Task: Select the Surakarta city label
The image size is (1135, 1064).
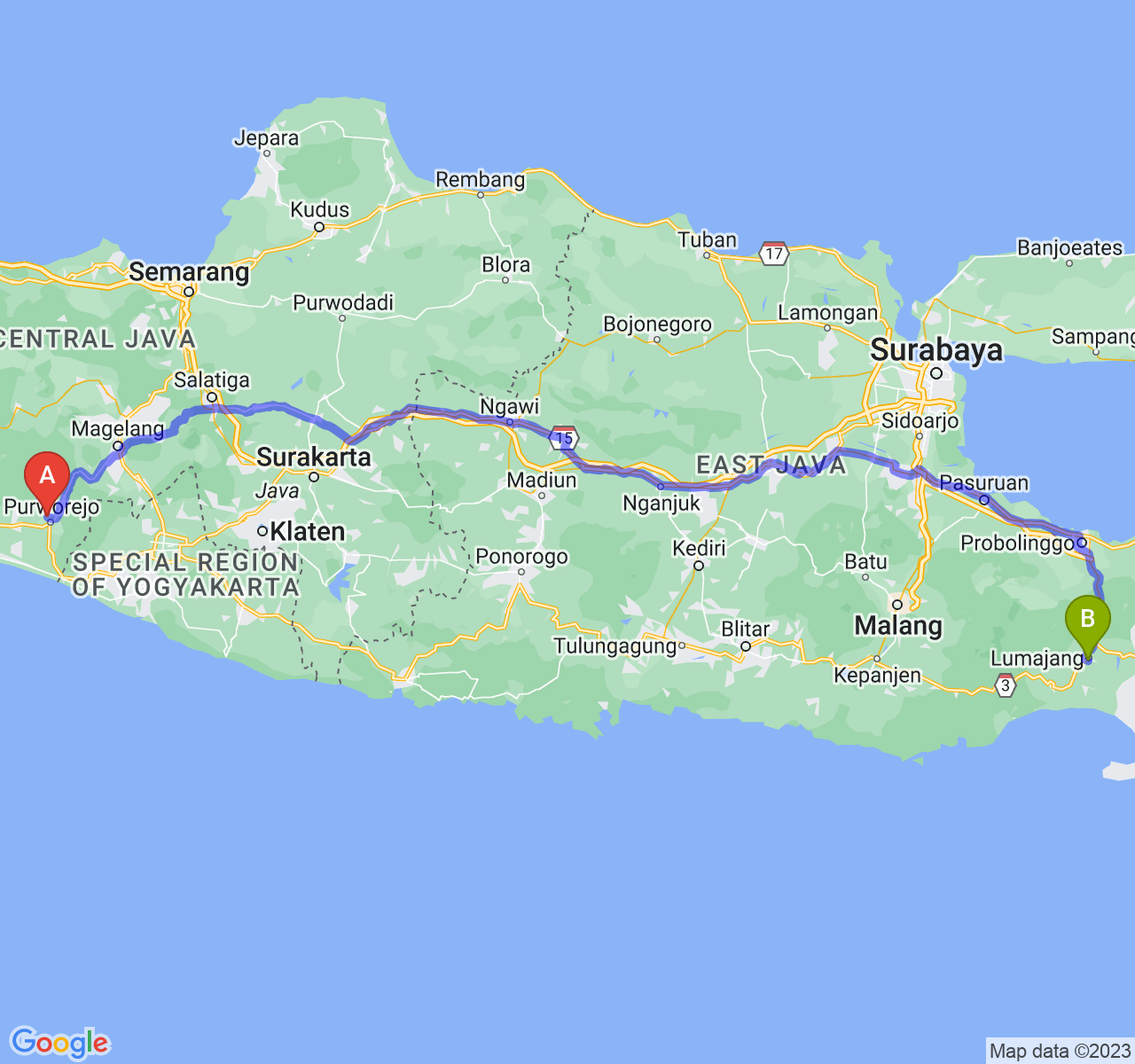Action: [313, 457]
